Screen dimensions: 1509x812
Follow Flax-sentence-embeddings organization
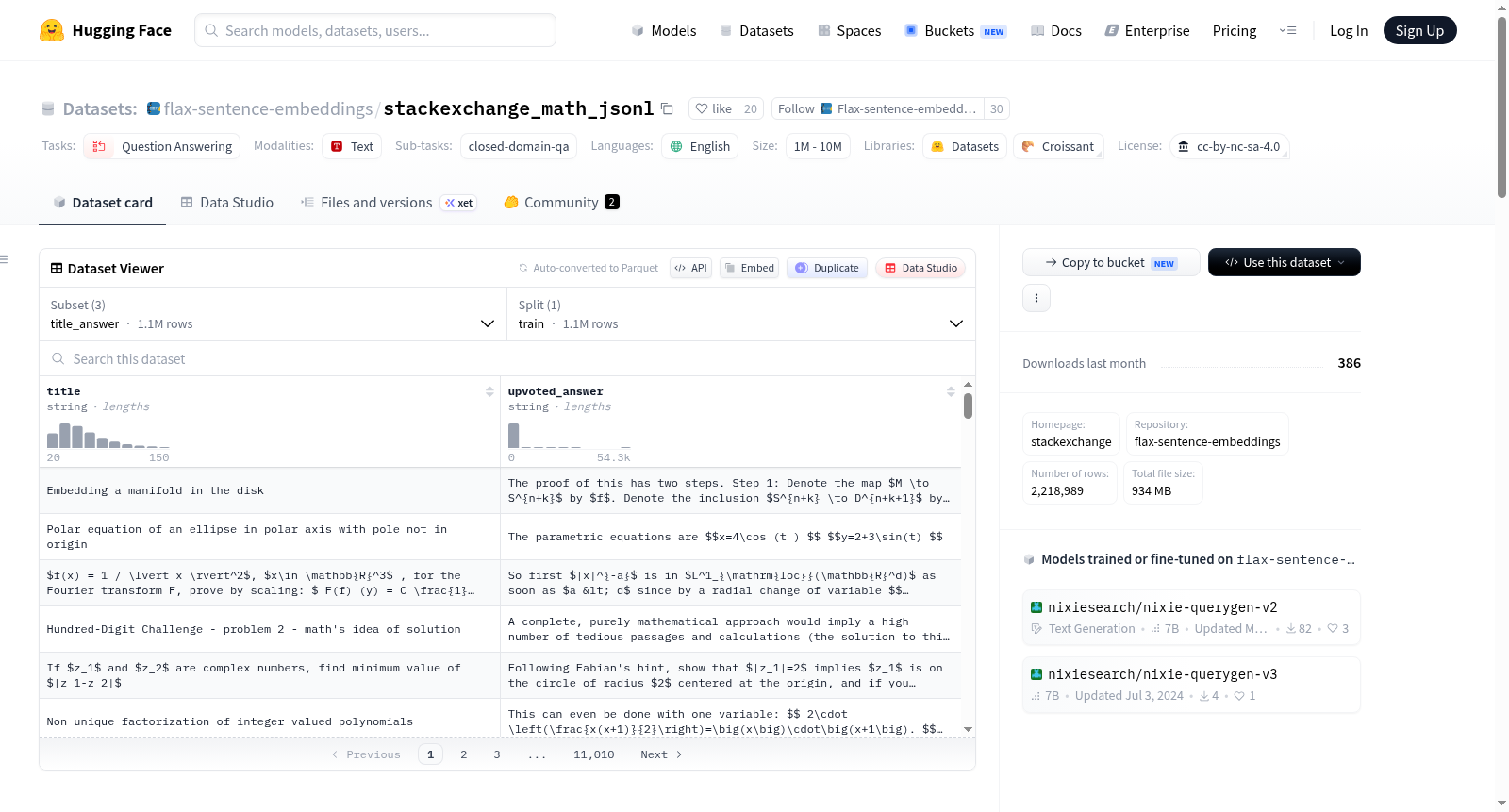[x=878, y=108]
